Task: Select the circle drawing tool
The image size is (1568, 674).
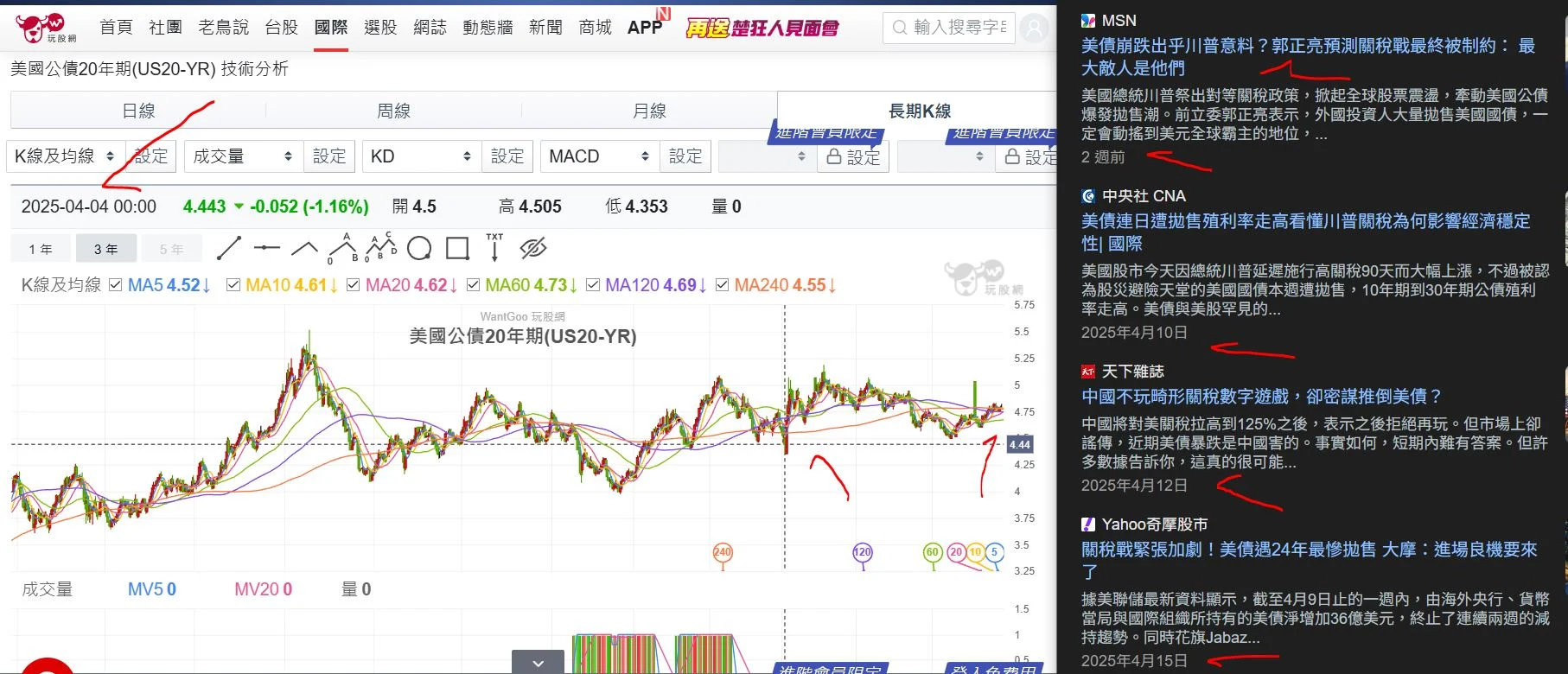Action: click(419, 249)
